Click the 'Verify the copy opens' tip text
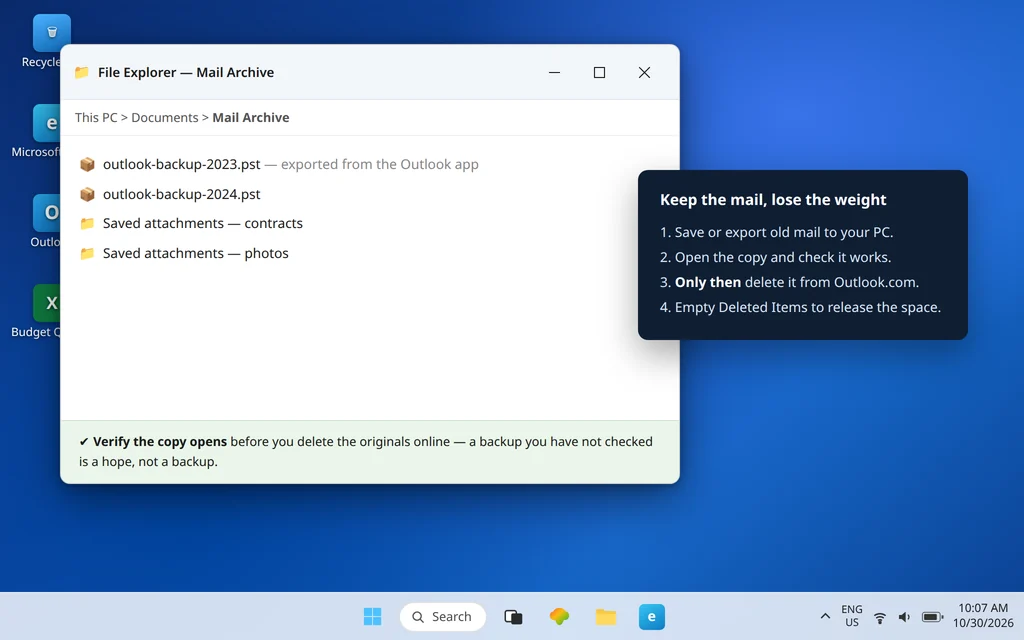 click(160, 441)
